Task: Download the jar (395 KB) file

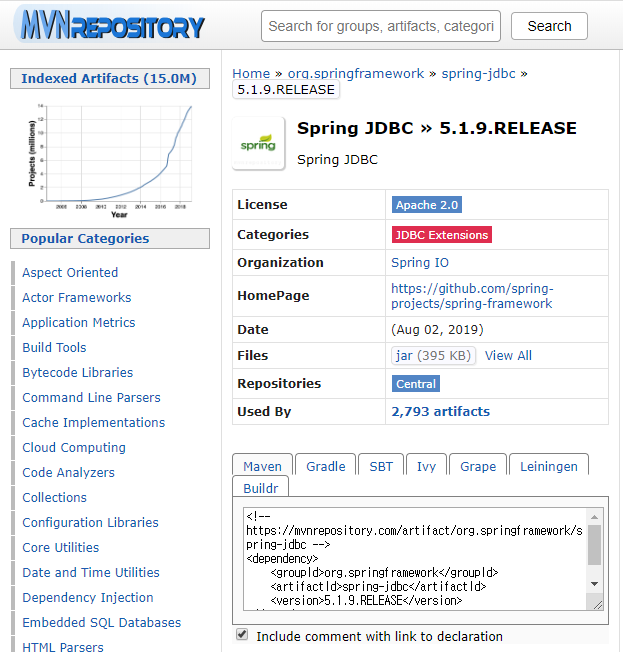Action: click(x=433, y=356)
